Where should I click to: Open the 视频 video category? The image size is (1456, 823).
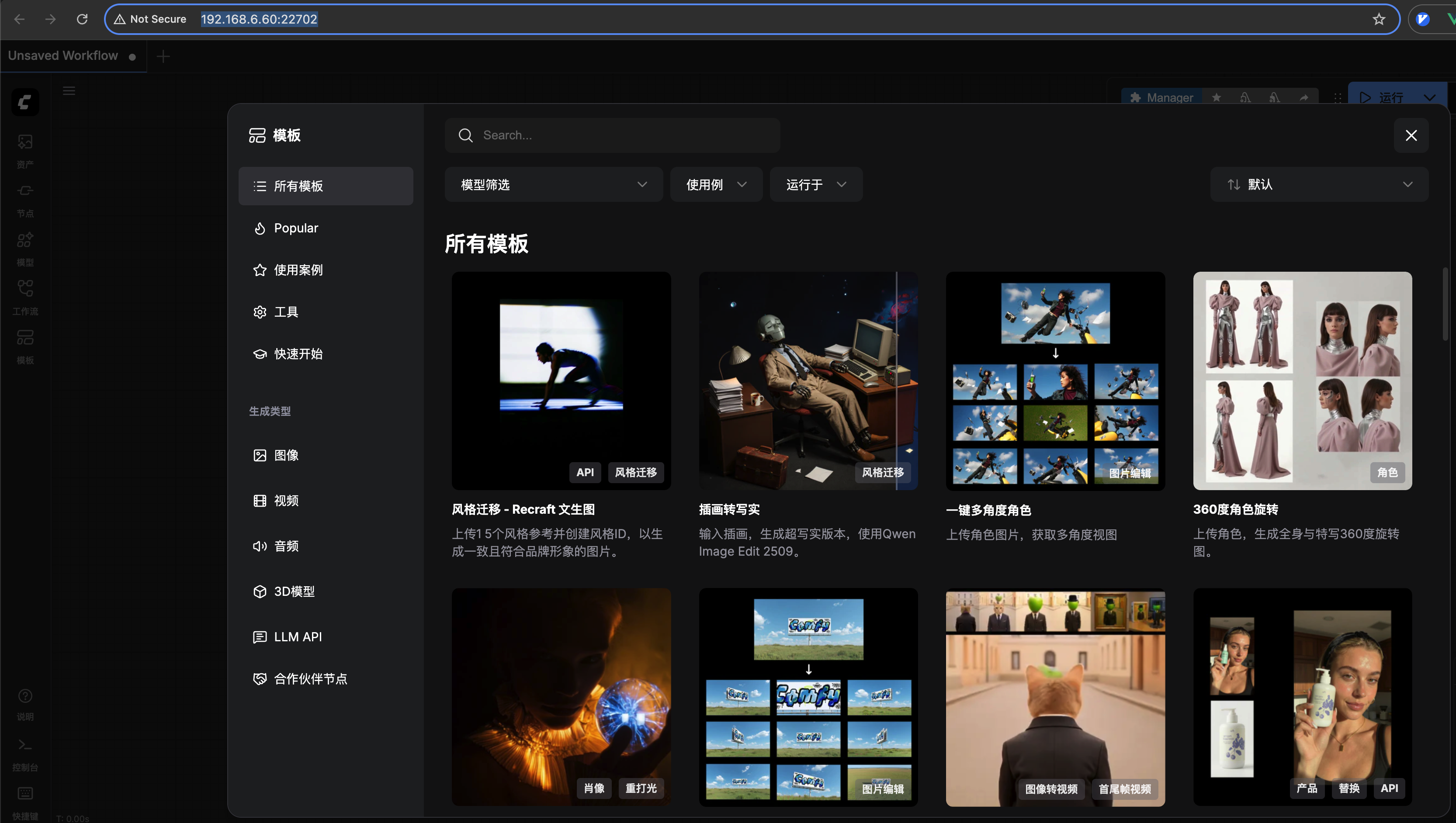[286, 501]
